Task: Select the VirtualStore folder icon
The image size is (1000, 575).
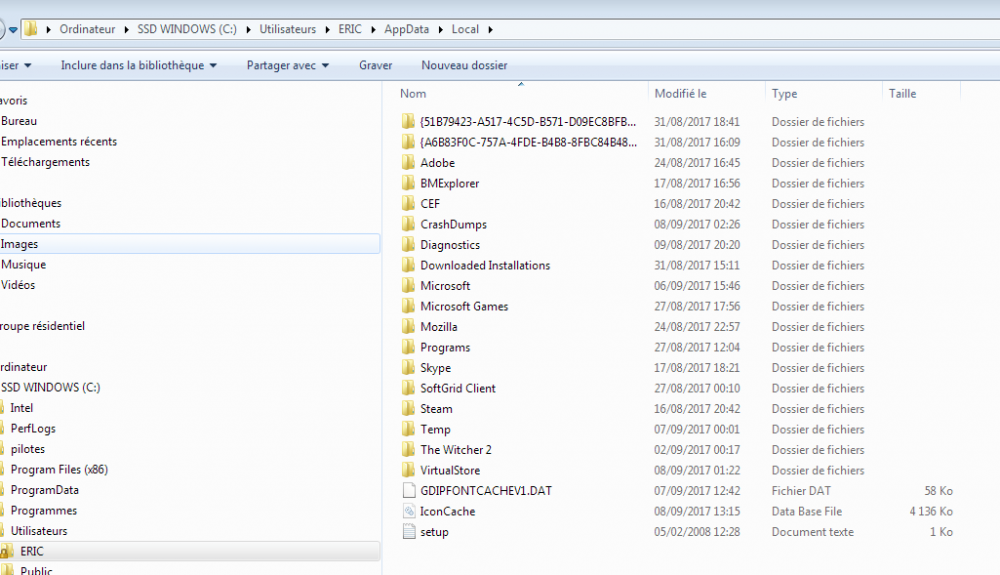Action: pos(408,470)
